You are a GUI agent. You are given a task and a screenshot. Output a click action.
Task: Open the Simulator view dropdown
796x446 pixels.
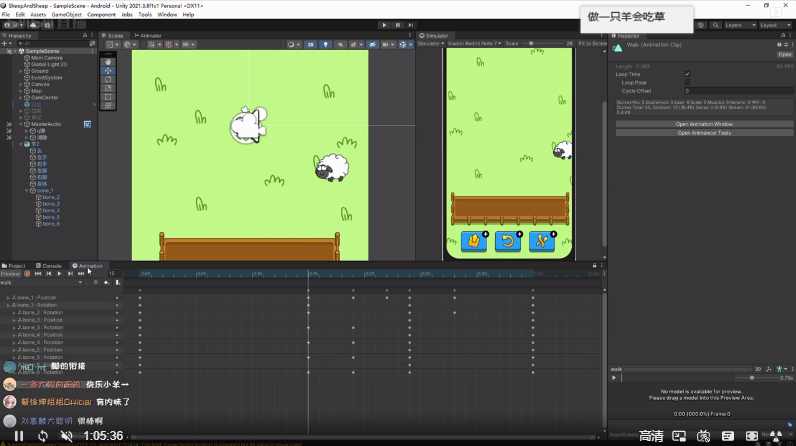(430, 44)
